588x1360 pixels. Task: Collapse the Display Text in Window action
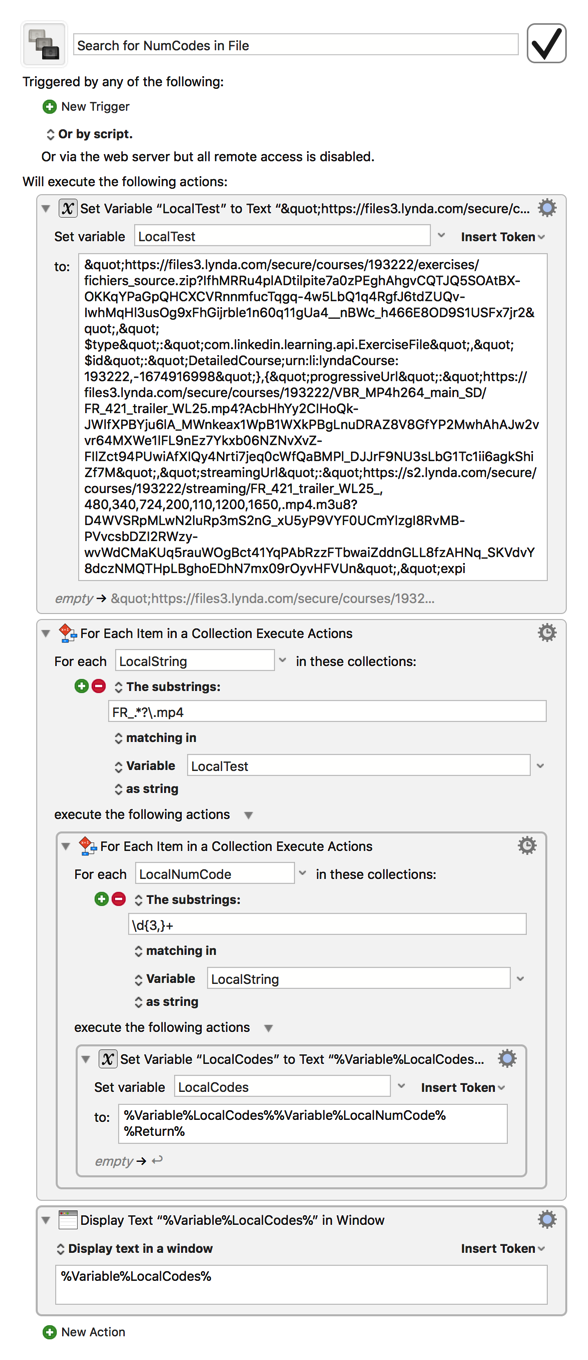(x=45, y=1220)
